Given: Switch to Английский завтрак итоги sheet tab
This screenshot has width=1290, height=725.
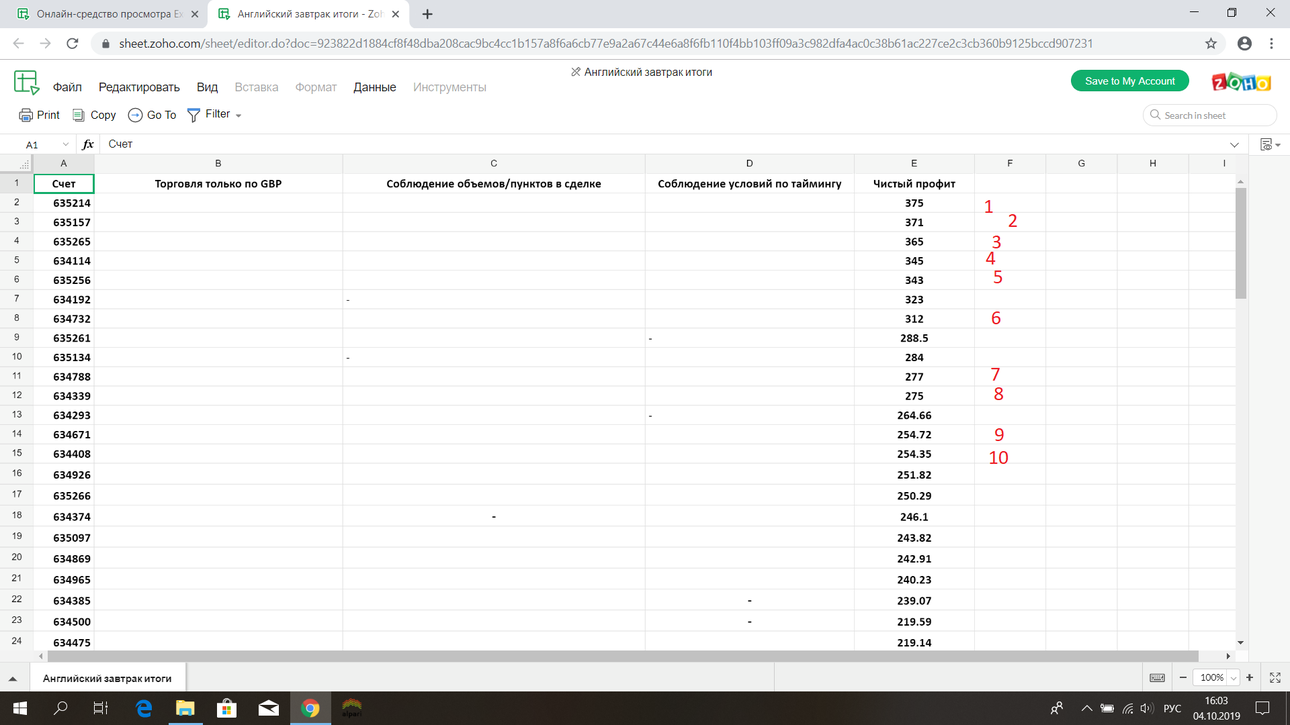Looking at the screenshot, I should point(107,678).
